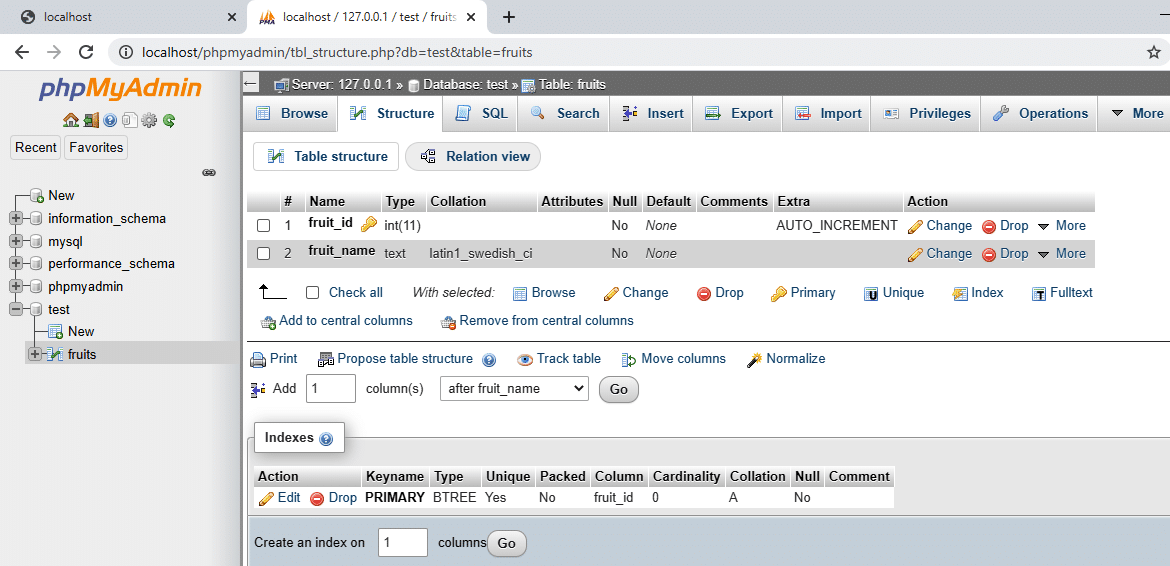Click the navigation panel link chain icon
Screen dimensions: 1170x566
(x=209, y=172)
